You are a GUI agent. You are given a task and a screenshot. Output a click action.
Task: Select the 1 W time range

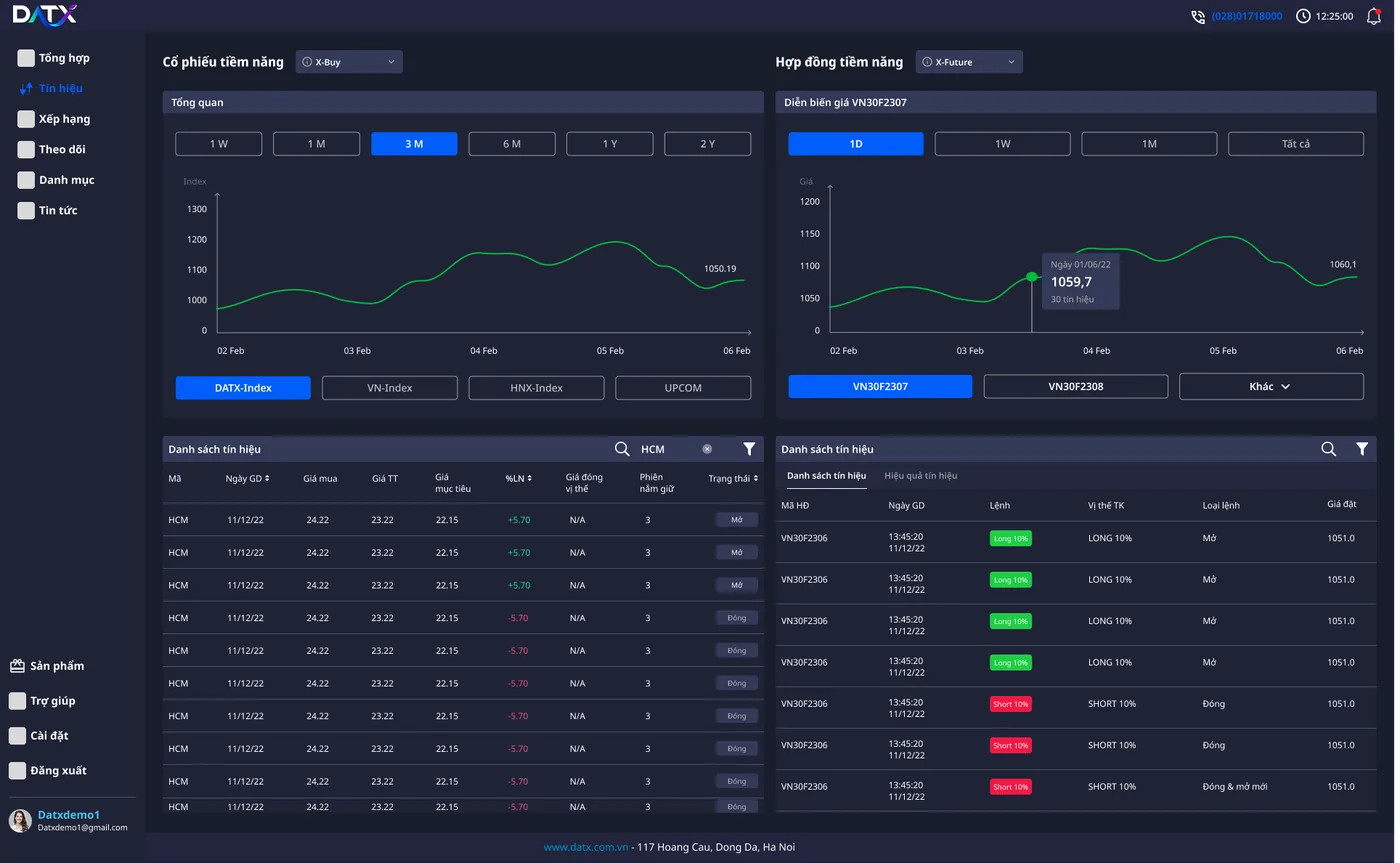tap(219, 144)
